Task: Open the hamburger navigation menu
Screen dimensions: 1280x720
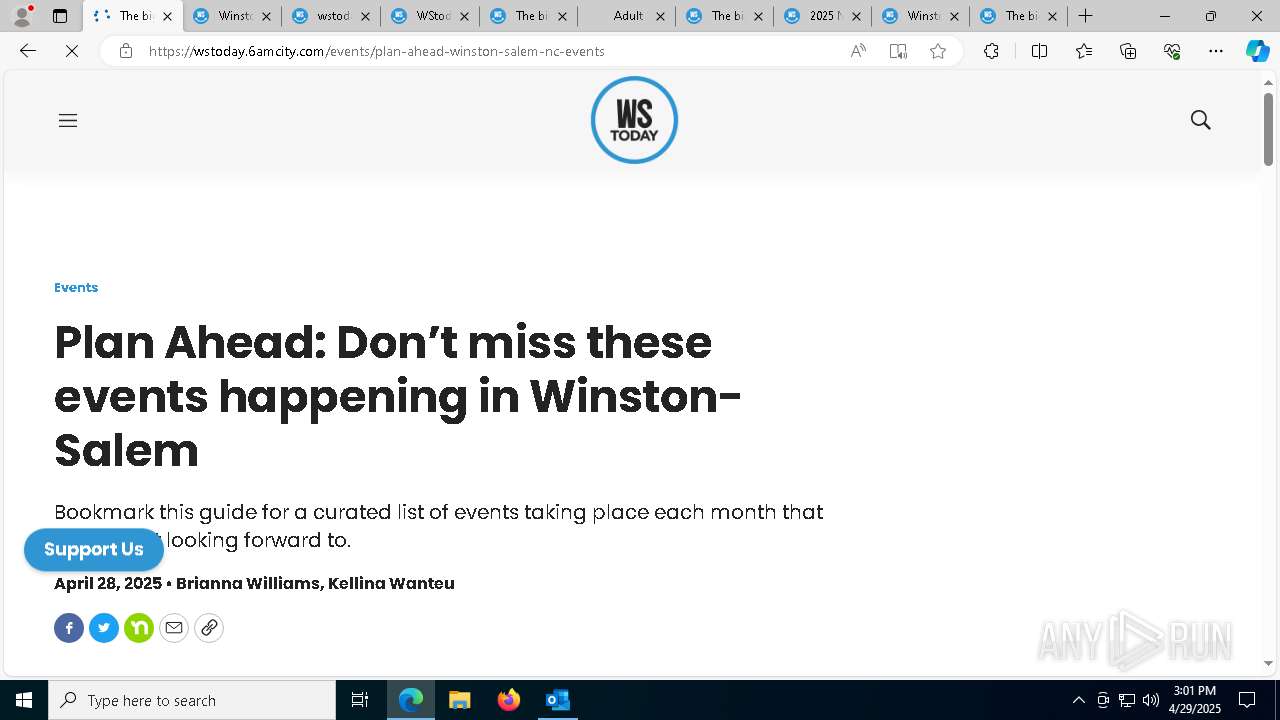Action: [68, 120]
